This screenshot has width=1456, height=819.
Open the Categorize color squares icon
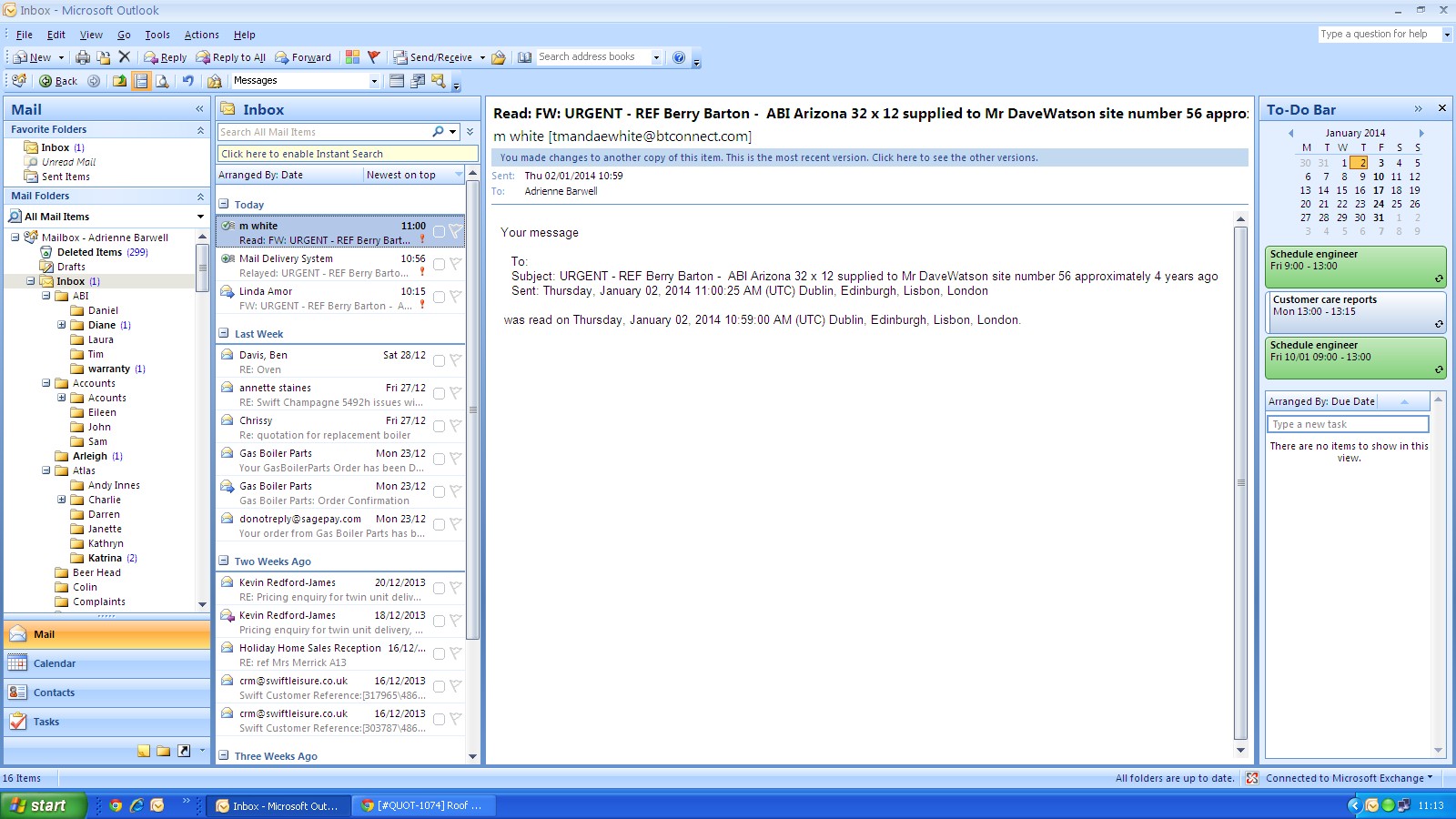click(x=352, y=57)
